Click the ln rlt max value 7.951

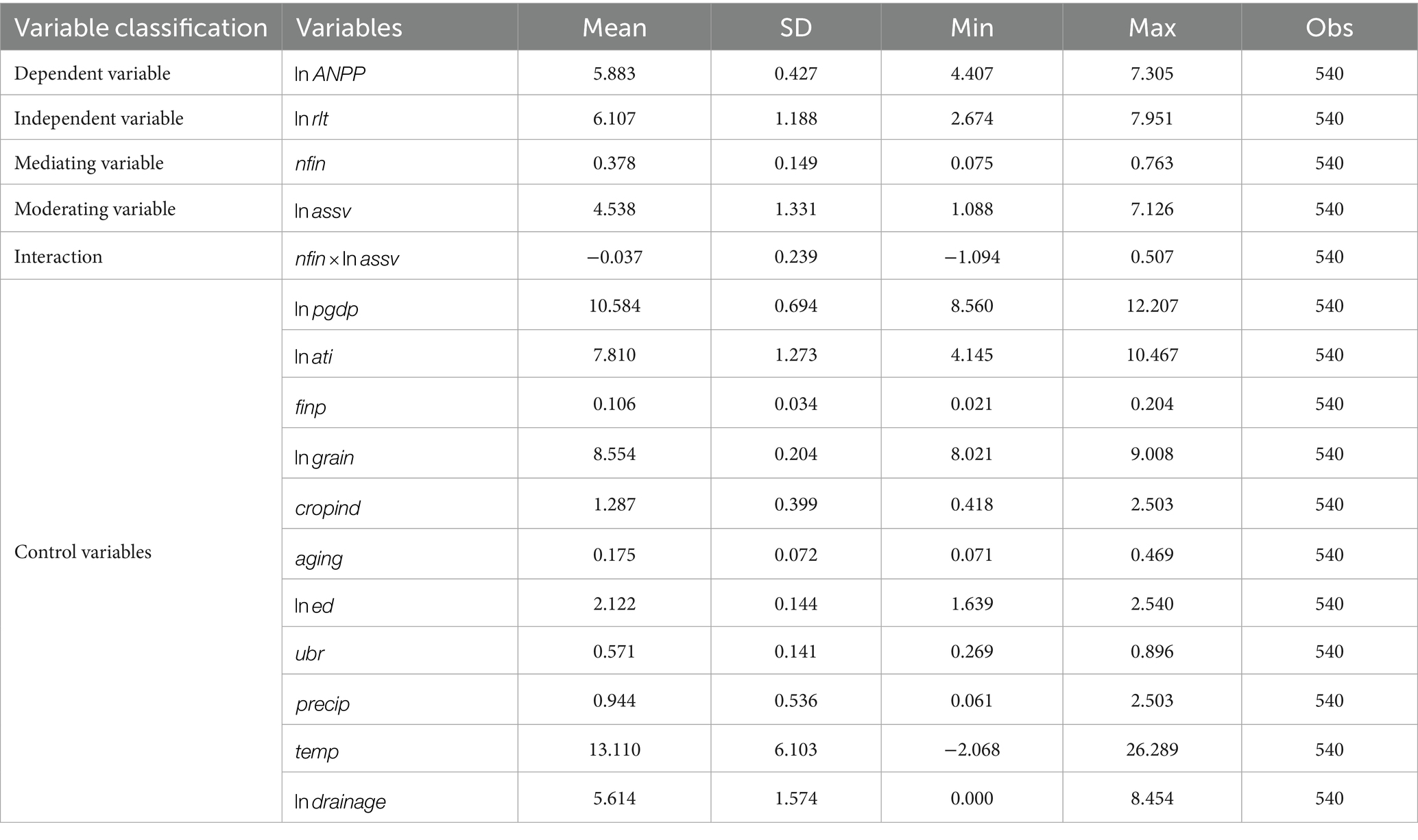tap(1152, 119)
